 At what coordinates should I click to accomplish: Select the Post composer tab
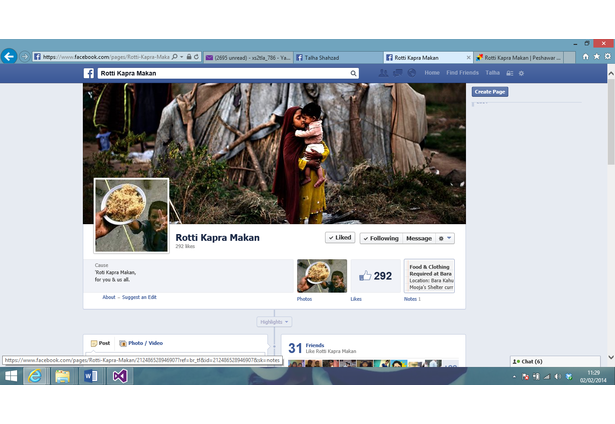[x=100, y=343]
